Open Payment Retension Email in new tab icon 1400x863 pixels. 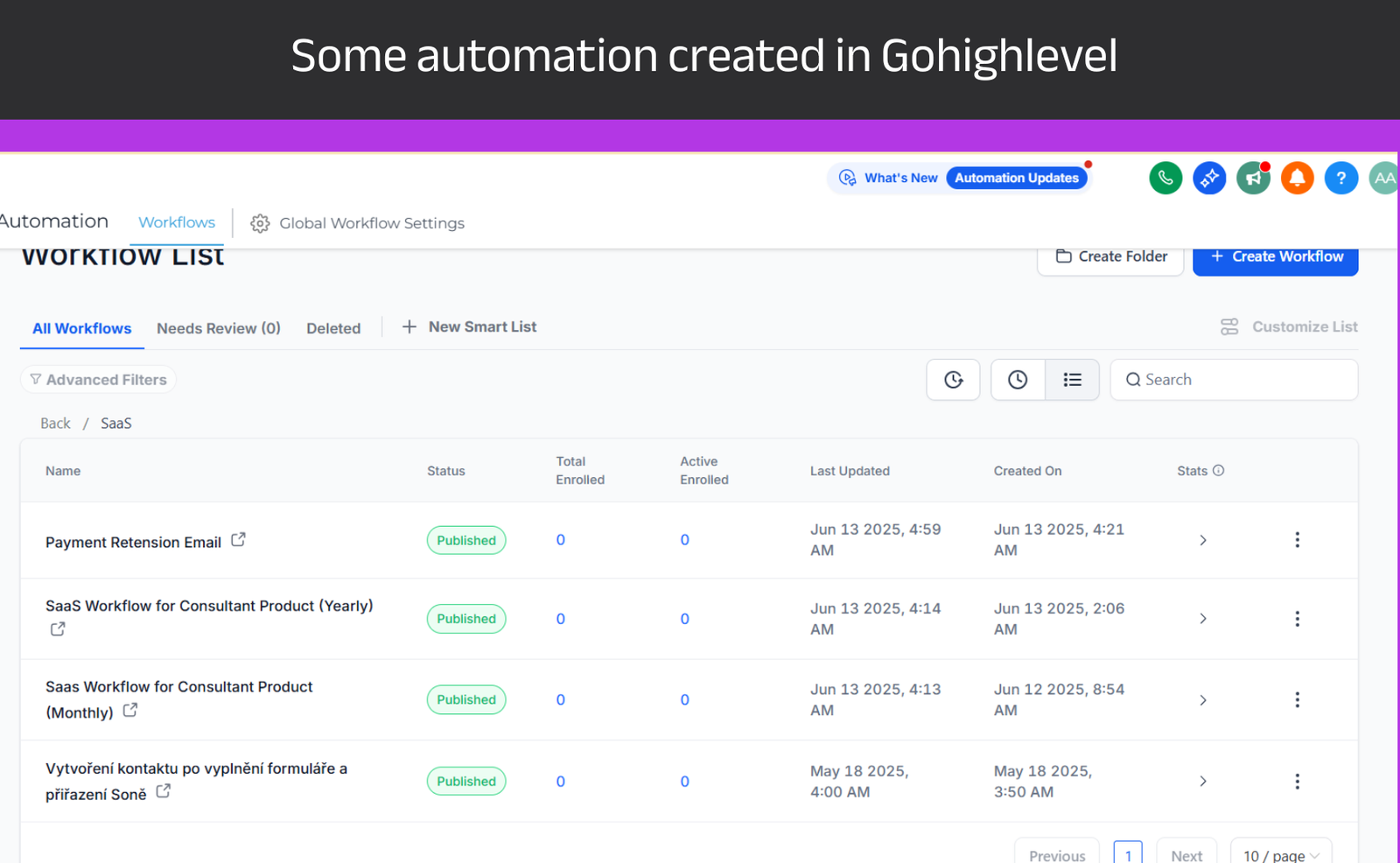pos(238,540)
